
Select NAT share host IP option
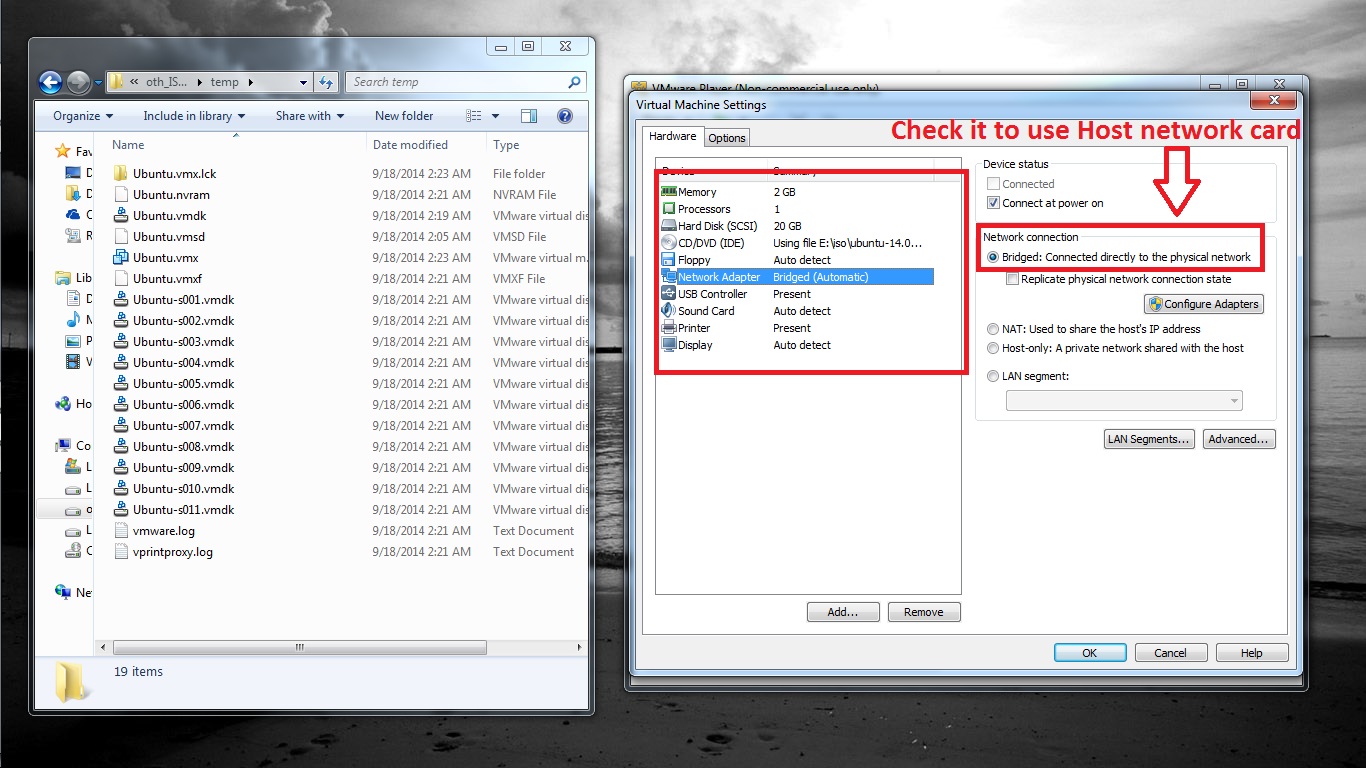[993, 329]
